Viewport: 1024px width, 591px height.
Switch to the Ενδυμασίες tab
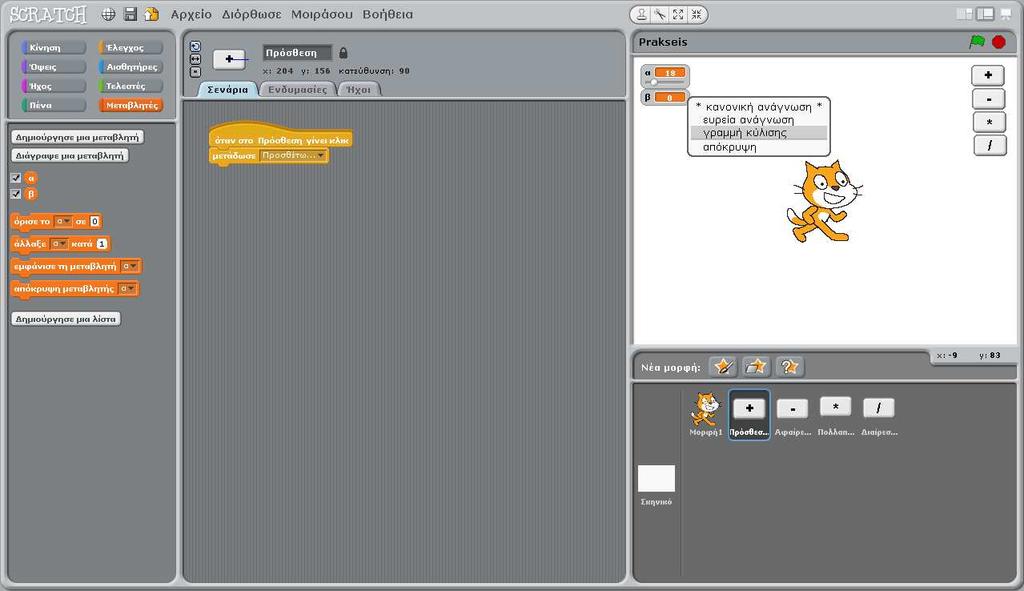[x=297, y=89]
